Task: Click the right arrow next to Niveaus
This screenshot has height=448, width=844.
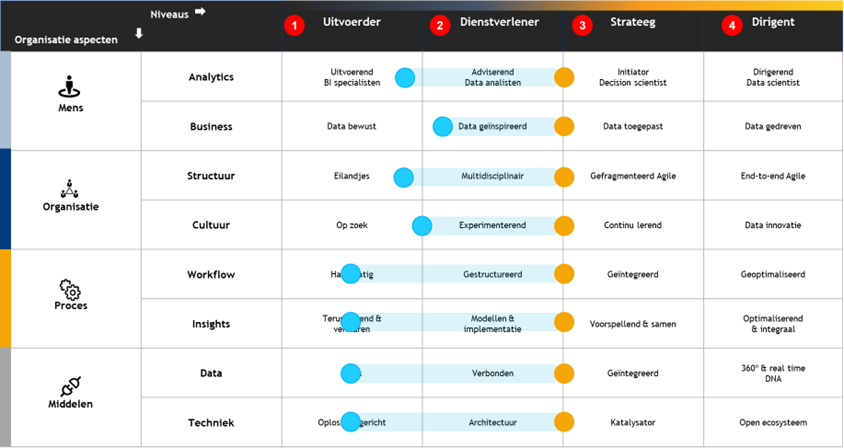Action: (200, 12)
